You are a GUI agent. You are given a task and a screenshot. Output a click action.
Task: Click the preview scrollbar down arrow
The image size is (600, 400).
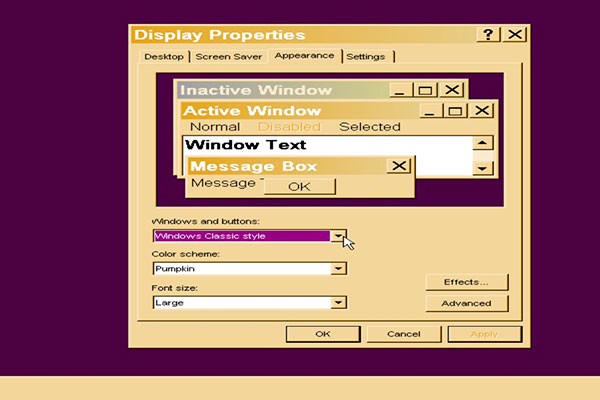483,168
